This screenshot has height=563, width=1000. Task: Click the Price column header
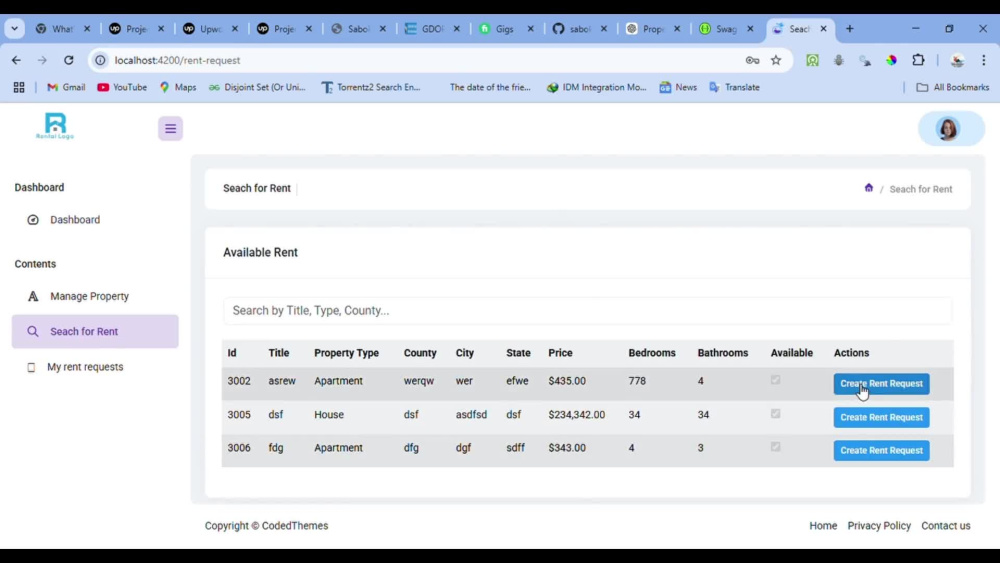coord(561,353)
